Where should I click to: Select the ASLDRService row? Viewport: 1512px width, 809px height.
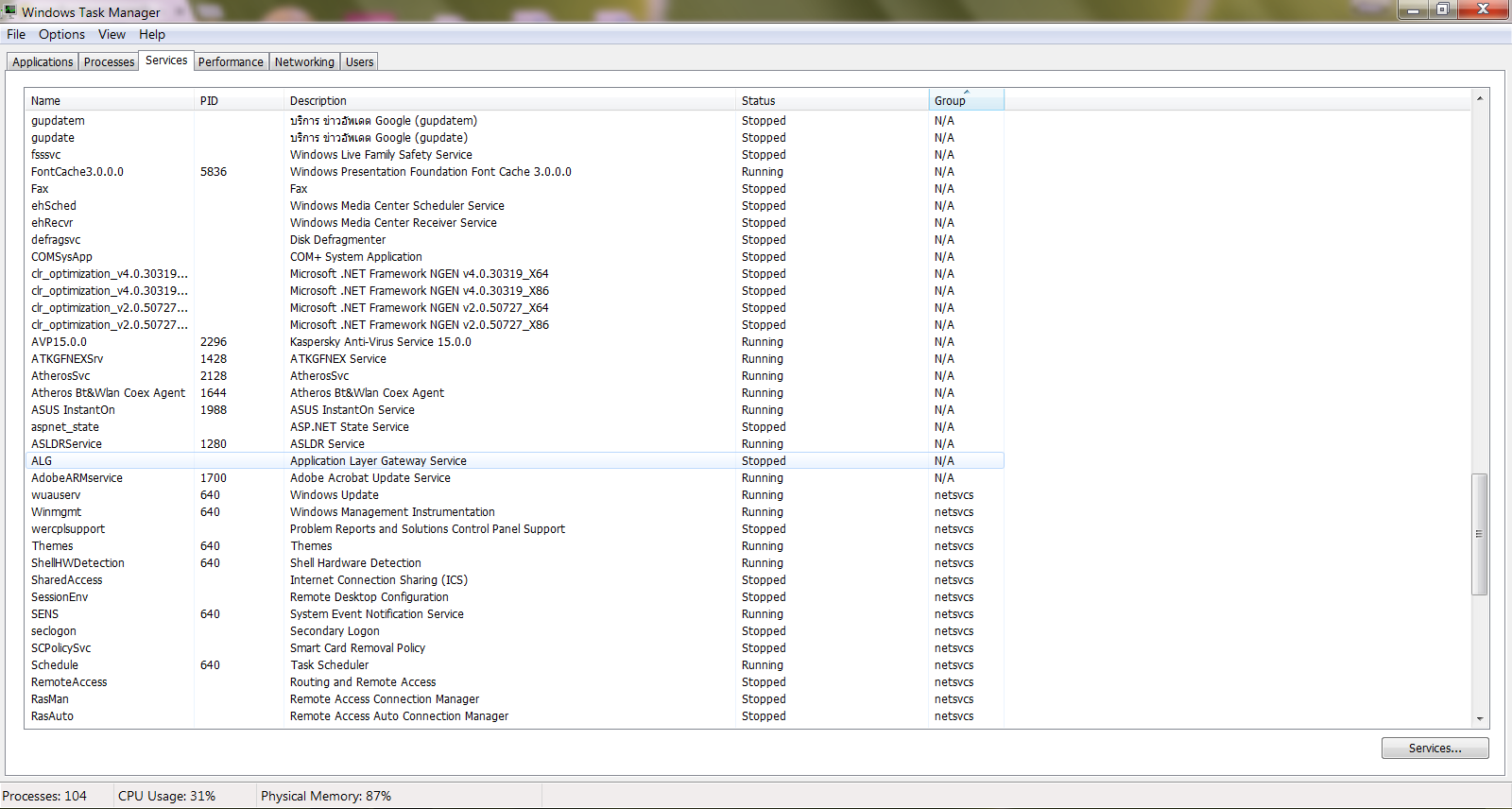point(514,444)
